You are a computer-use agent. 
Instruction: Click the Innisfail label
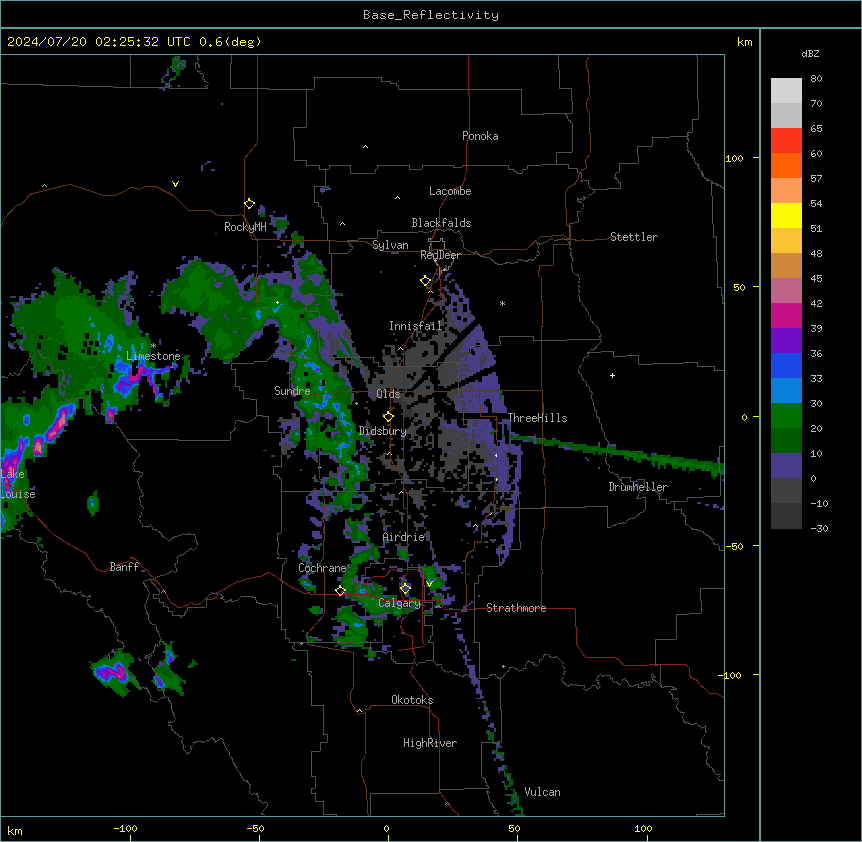click(415, 326)
